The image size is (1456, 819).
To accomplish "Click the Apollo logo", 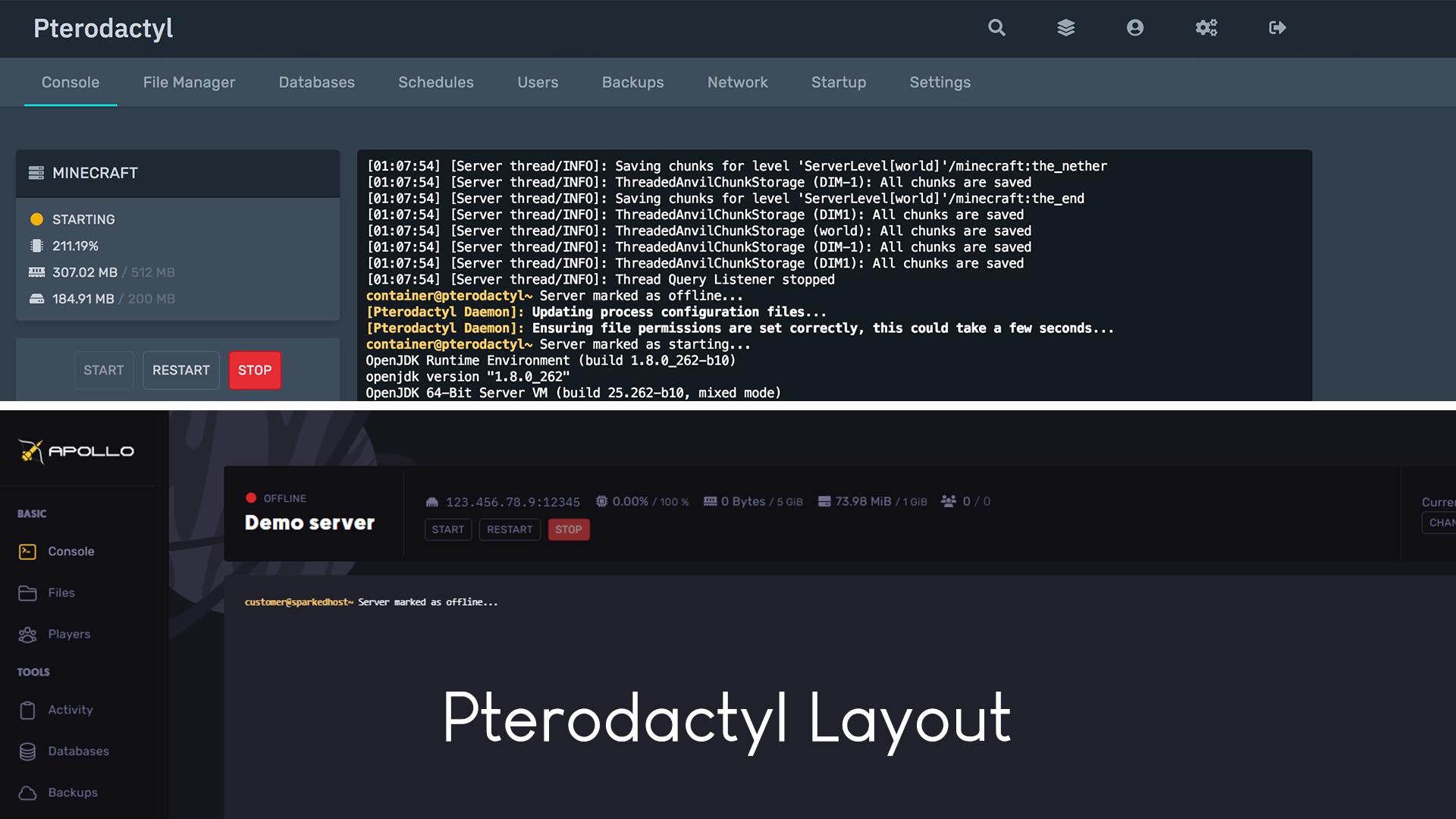I will point(76,451).
